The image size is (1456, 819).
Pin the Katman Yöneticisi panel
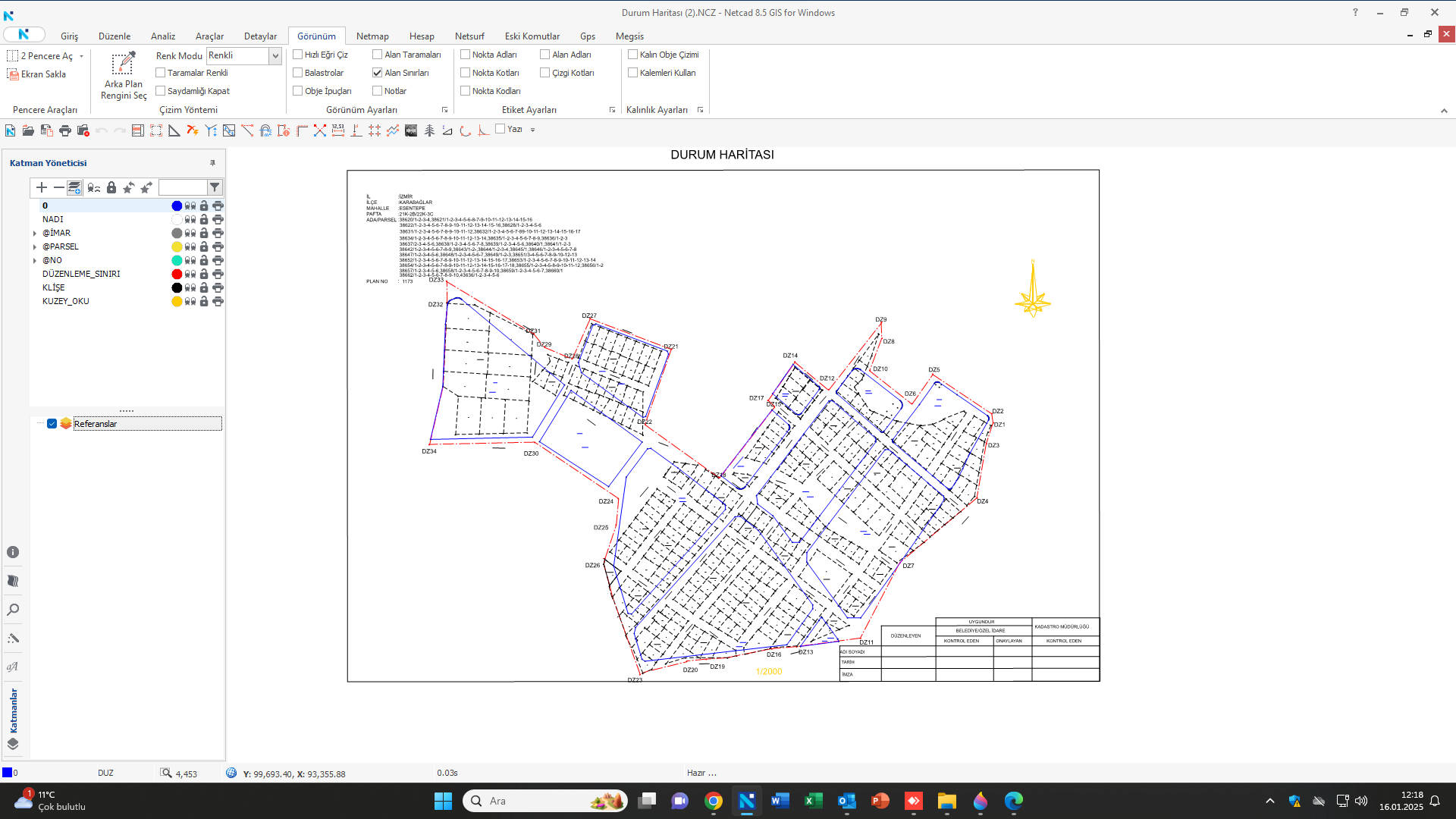(212, 163)
